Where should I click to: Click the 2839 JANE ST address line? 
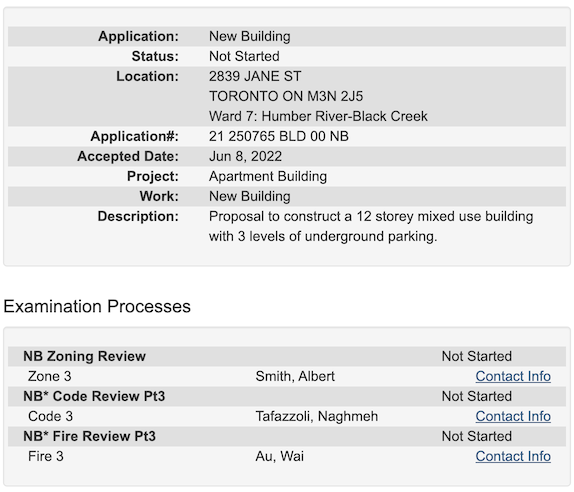[x=255, y=76]
